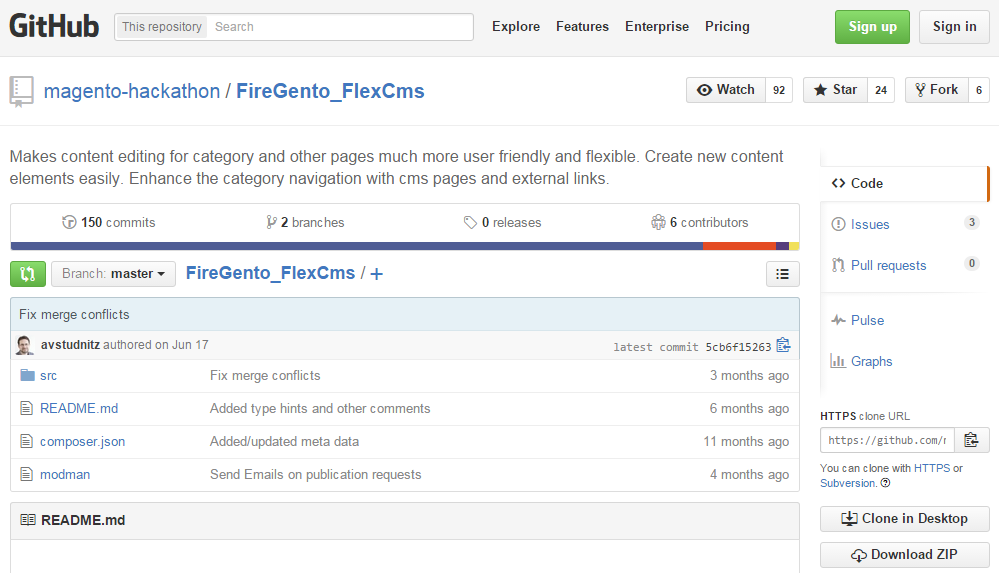
Task: Open 'Send Emails on publication requests' message
Action: [x=315, y=474]
